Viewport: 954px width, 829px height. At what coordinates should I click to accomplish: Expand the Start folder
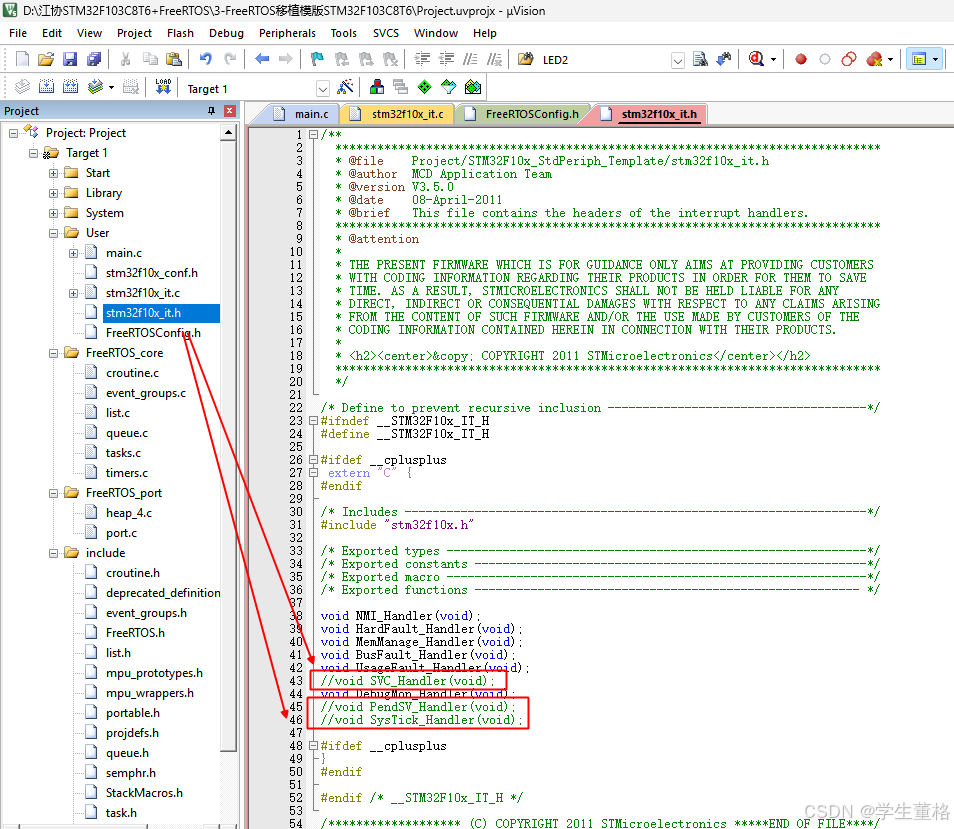coord(54,173)
